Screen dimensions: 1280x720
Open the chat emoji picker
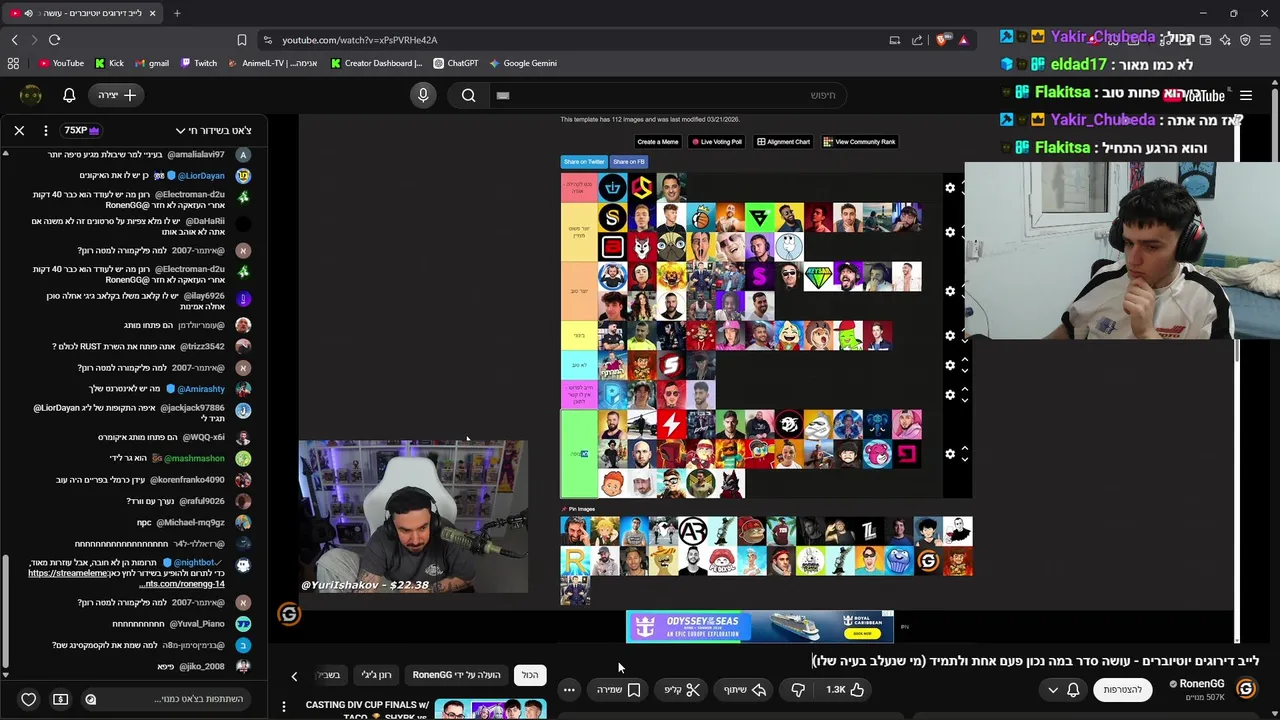point(90,699)
